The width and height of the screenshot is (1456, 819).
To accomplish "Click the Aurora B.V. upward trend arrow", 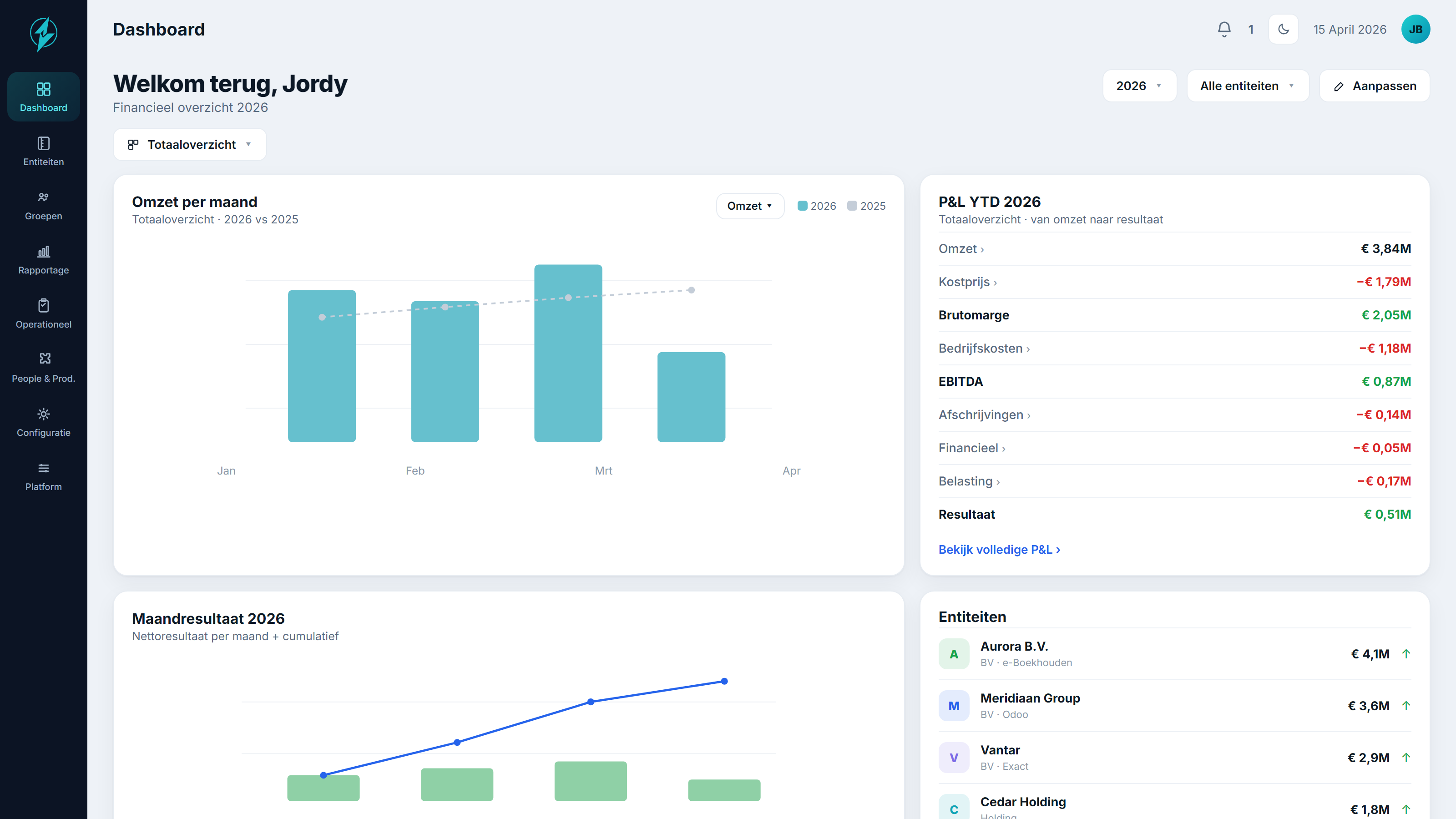I will (1406, 654).
